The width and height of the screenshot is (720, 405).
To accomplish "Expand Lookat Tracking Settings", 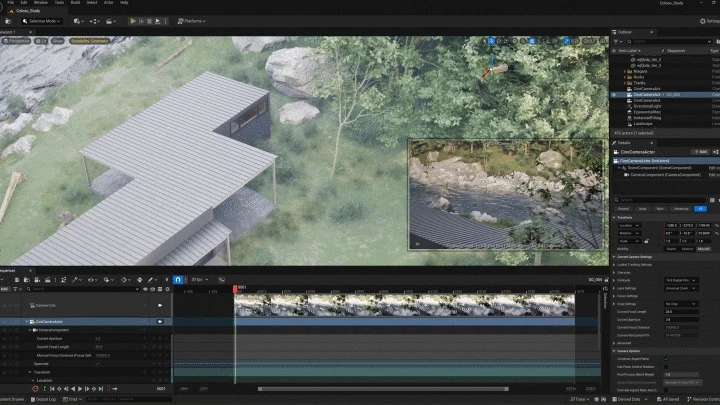I will [614, 265].
